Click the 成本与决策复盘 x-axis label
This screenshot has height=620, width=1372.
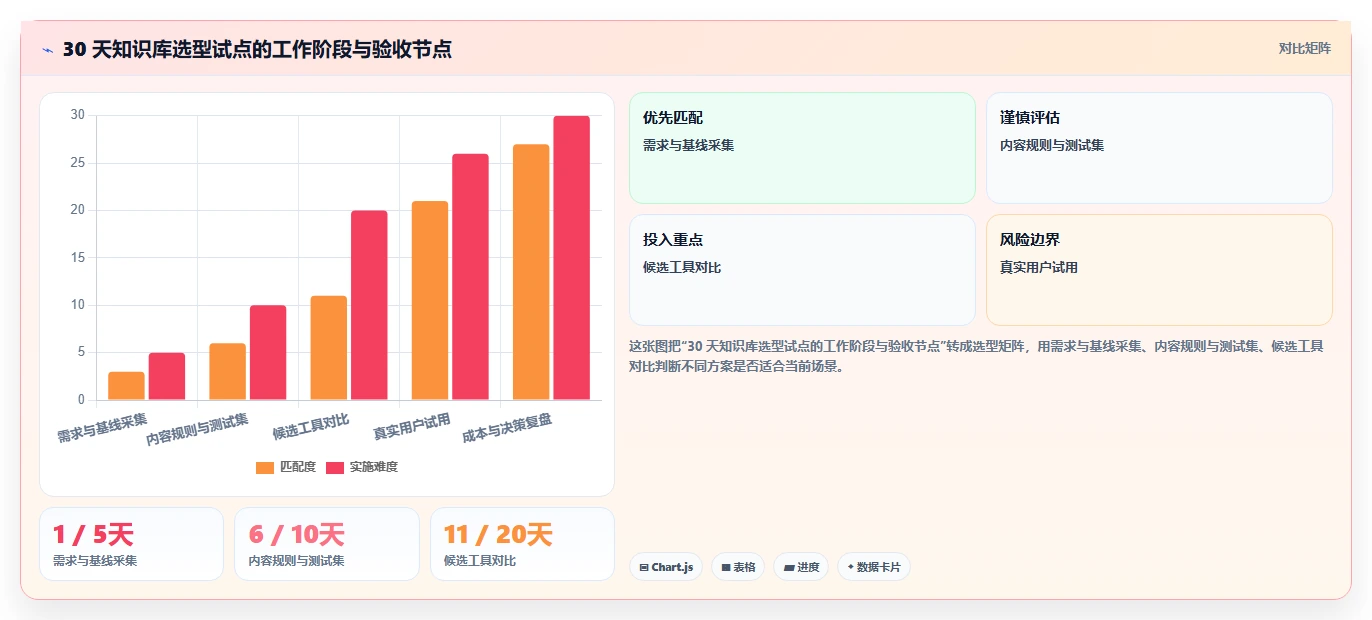(x=507, y=428)
